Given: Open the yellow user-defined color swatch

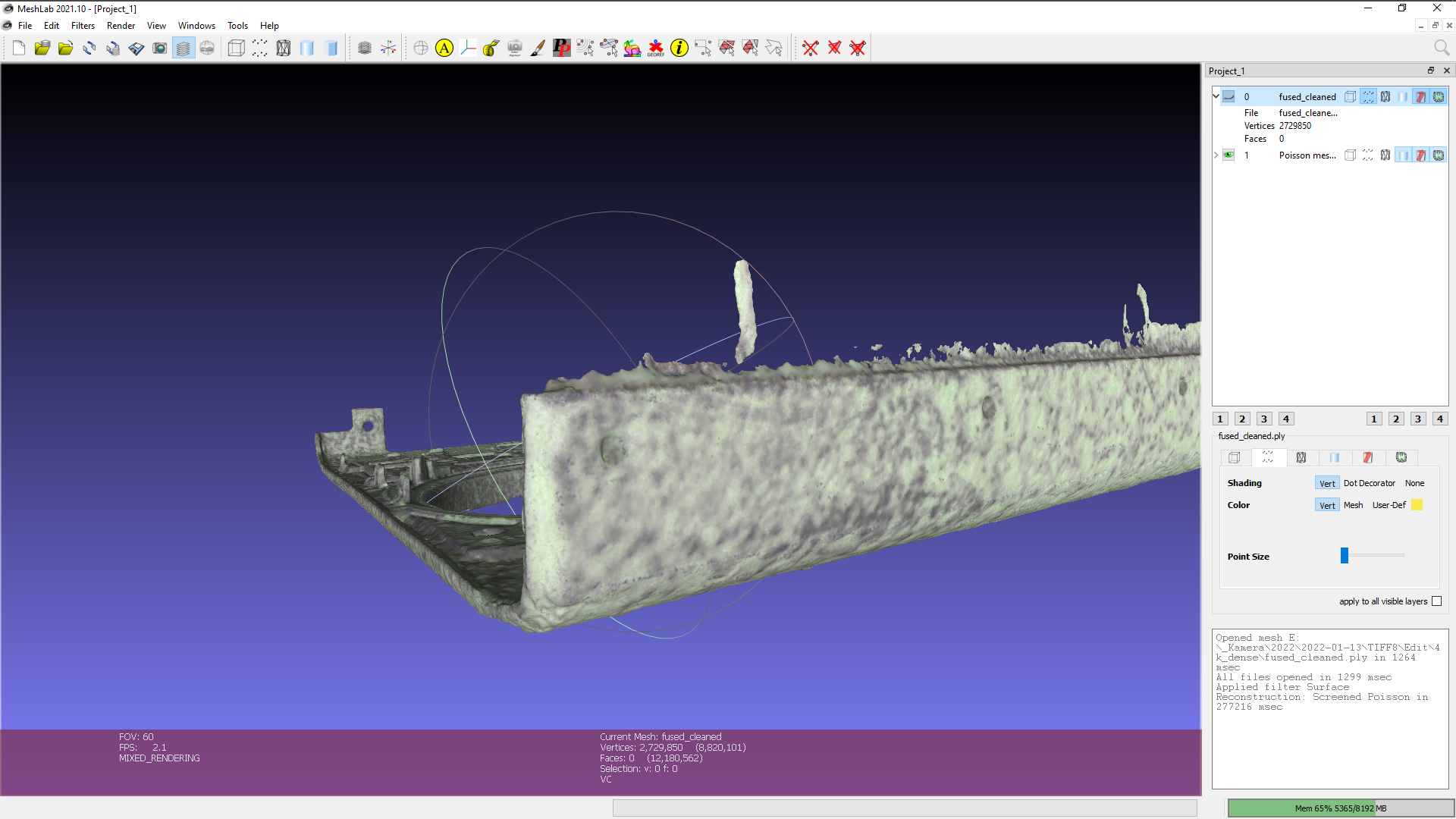Looking at the screenshot, I should [x=1417, y=505].
